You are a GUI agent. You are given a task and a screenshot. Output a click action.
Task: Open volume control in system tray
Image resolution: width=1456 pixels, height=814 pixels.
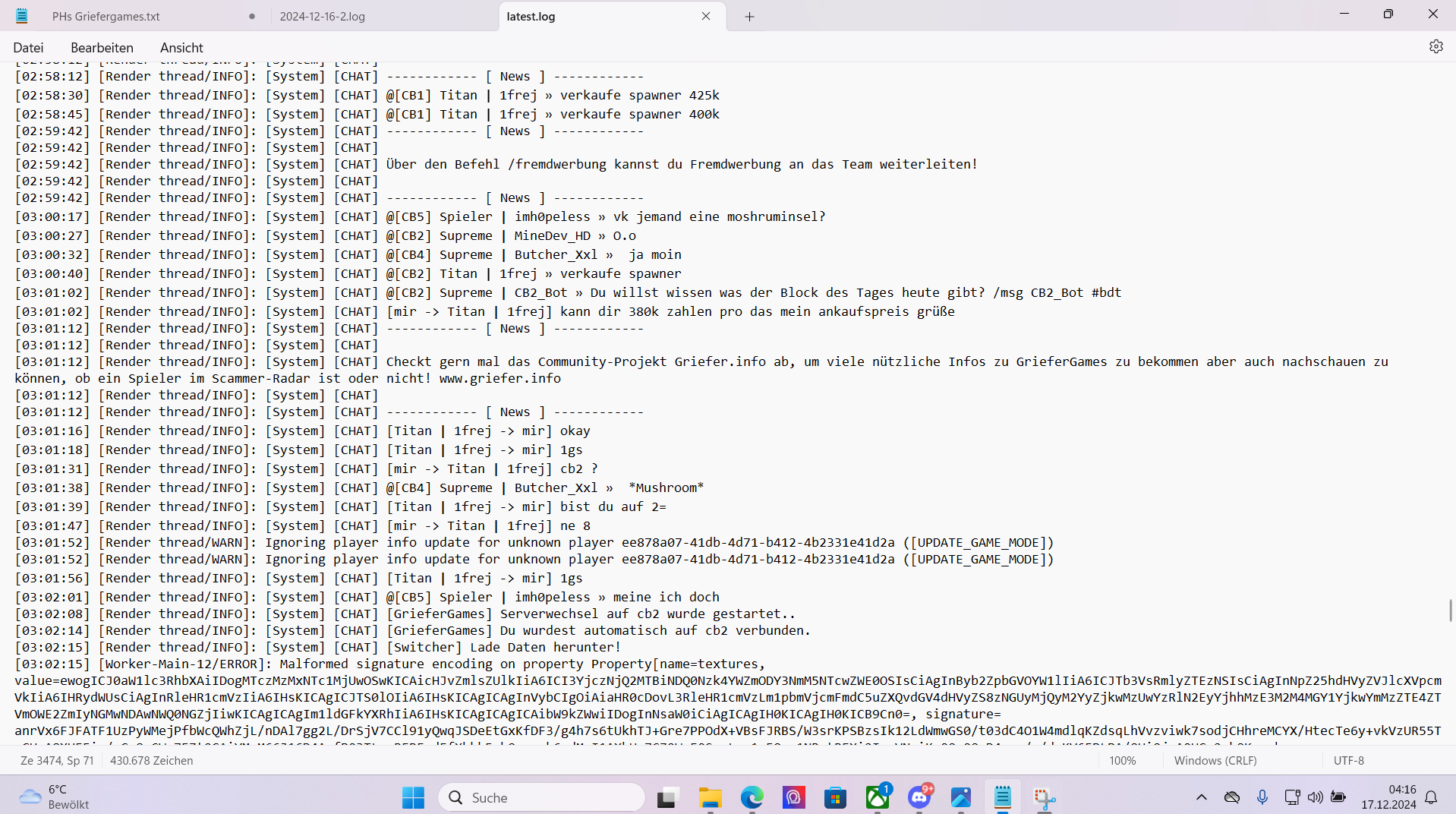(1315, 797)
